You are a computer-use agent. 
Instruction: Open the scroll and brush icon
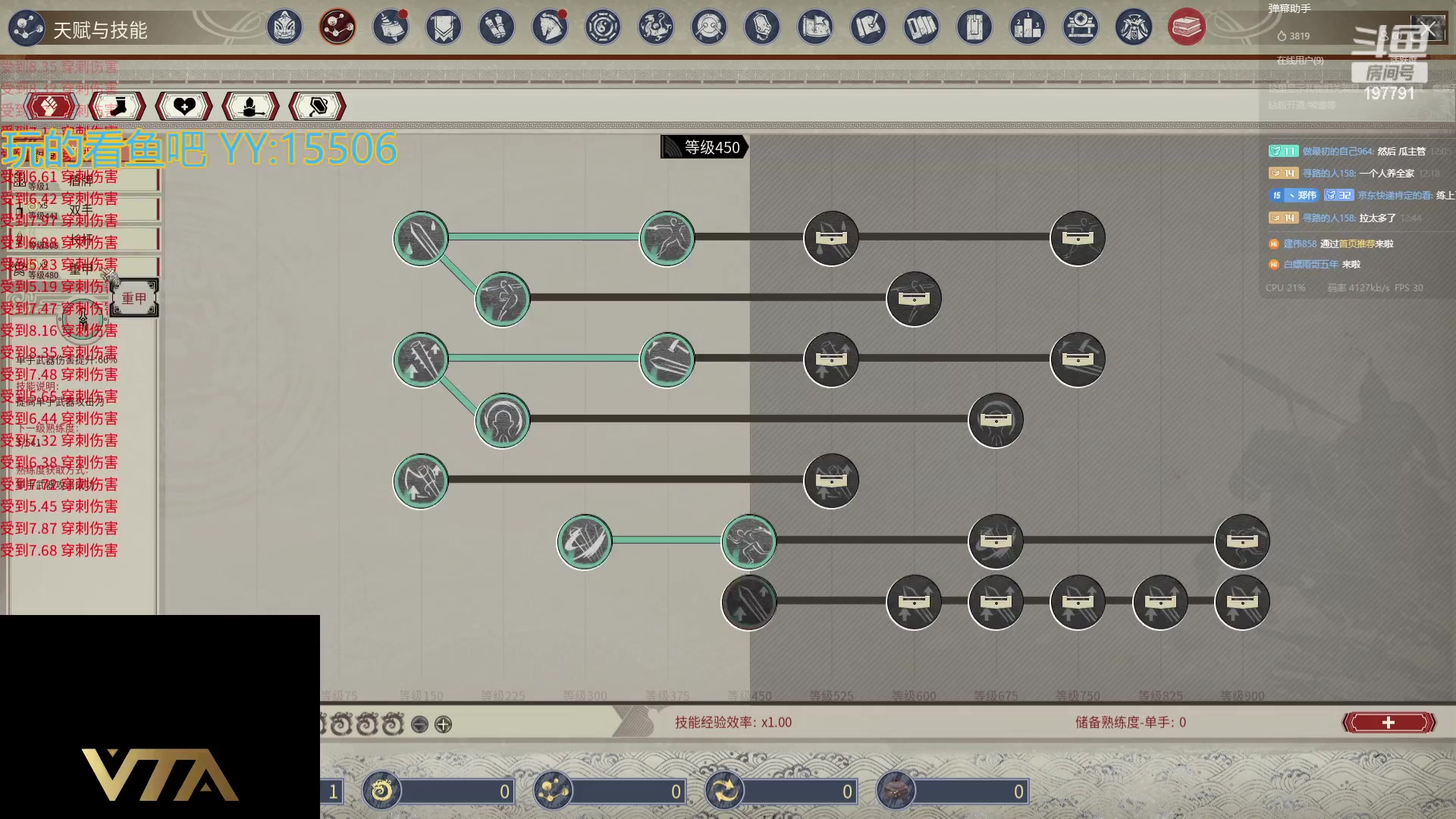point(868,28)
